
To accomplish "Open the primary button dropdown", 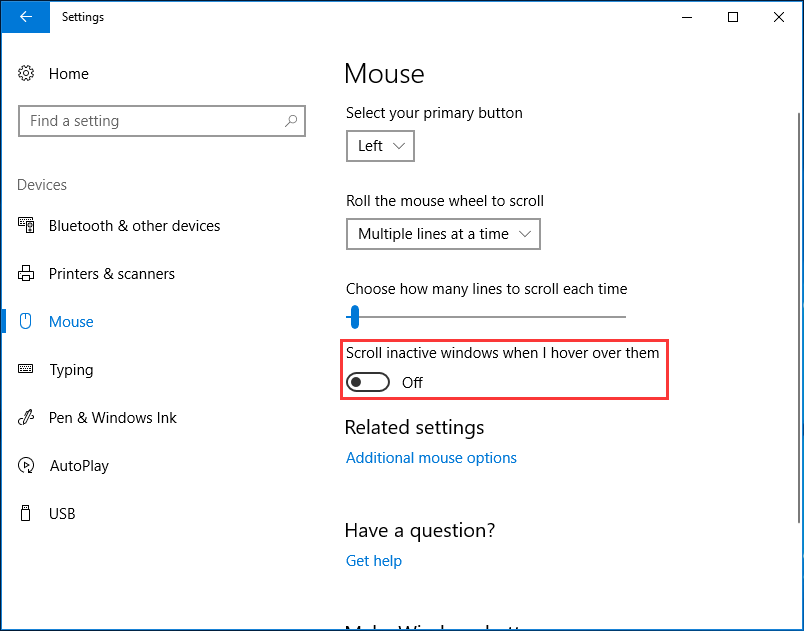I will pyautogui.click(x=380, y=146).
